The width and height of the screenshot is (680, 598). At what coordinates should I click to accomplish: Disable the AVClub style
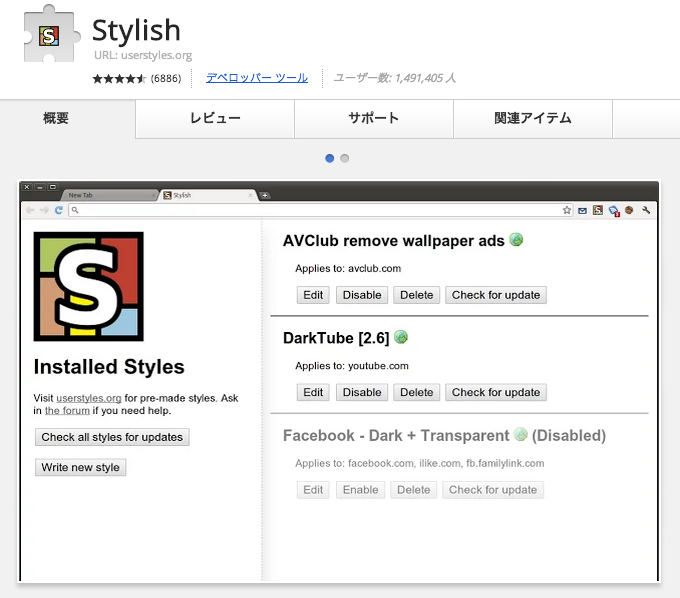362,295
